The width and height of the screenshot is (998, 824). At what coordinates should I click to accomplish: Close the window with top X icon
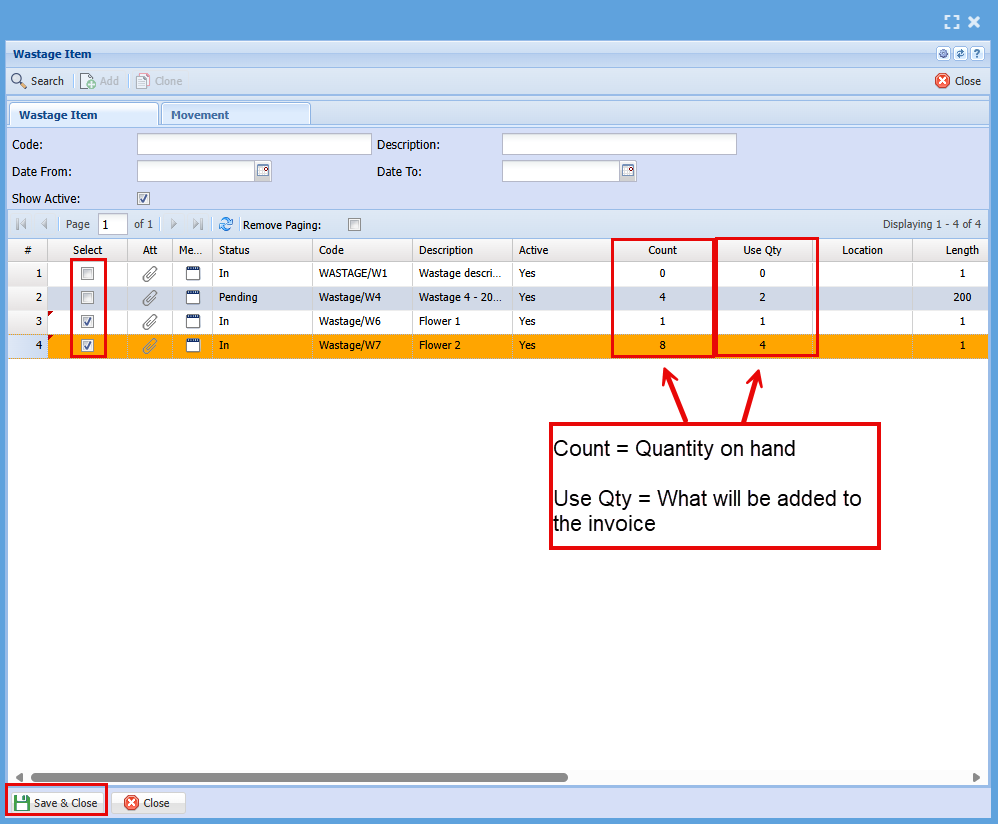click(x=974, y=22)
